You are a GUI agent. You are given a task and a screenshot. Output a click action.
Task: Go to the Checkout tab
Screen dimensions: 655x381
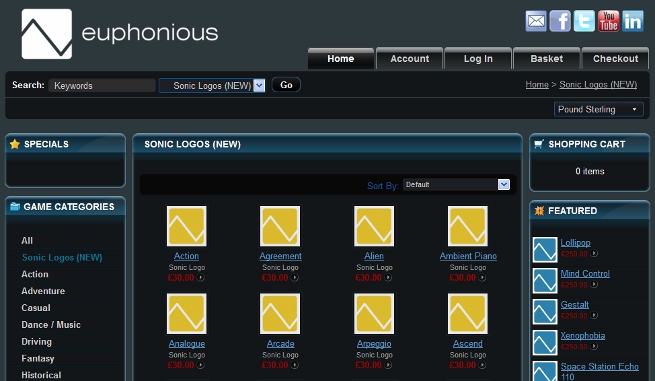(x=615, y=58)
